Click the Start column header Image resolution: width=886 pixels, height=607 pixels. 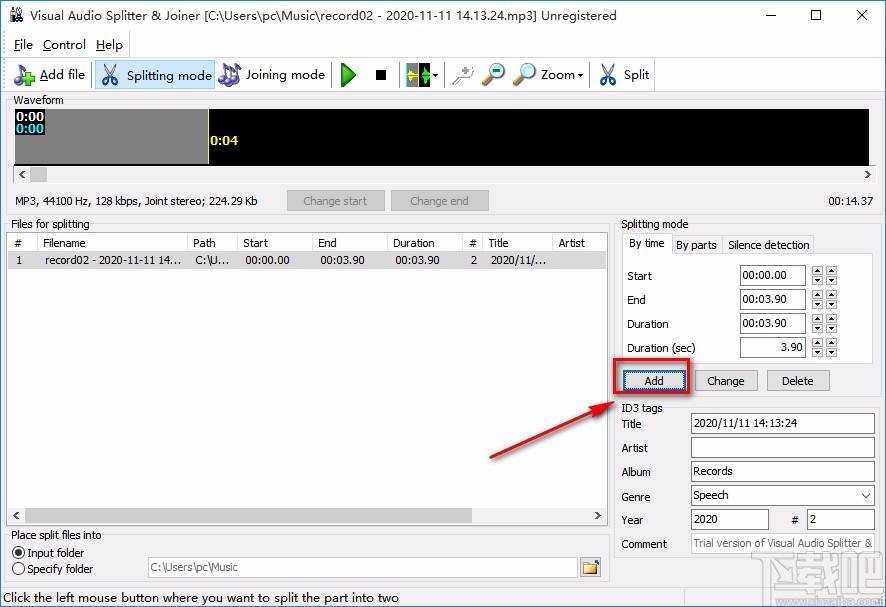pos(275,243)
